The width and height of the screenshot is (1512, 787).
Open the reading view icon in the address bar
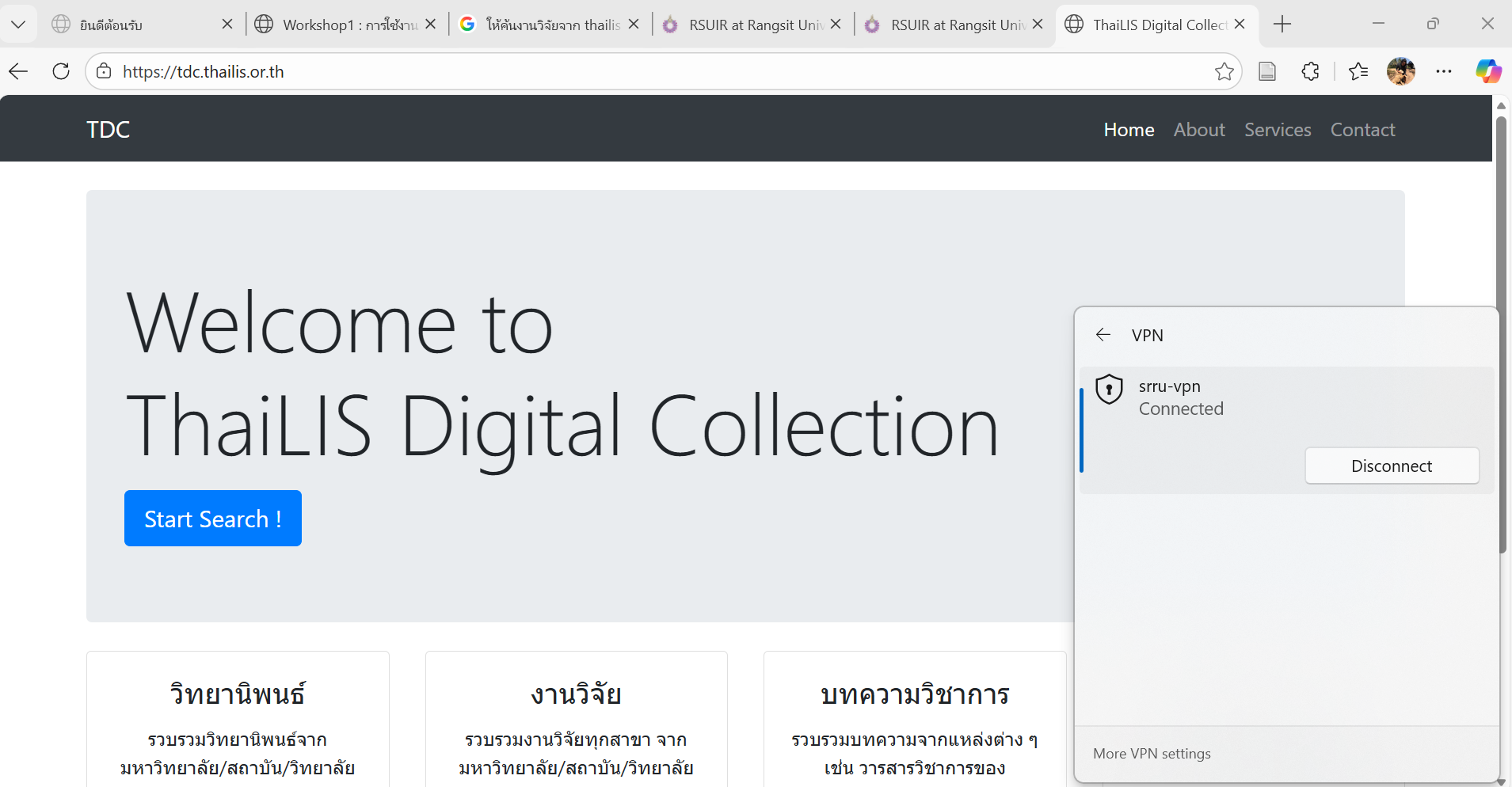point(1267,71)
